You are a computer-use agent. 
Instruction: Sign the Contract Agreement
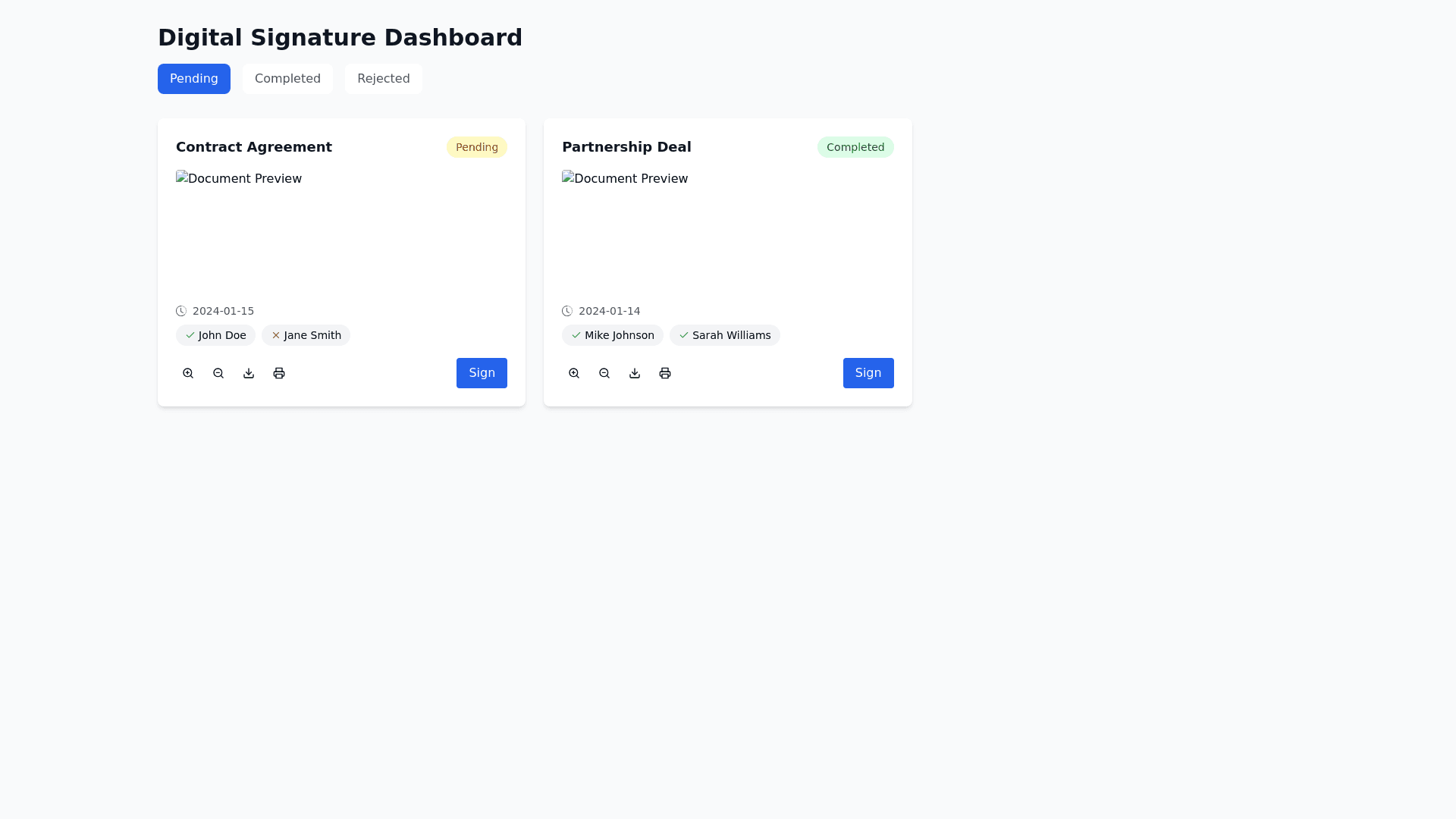tap(482, 373)
